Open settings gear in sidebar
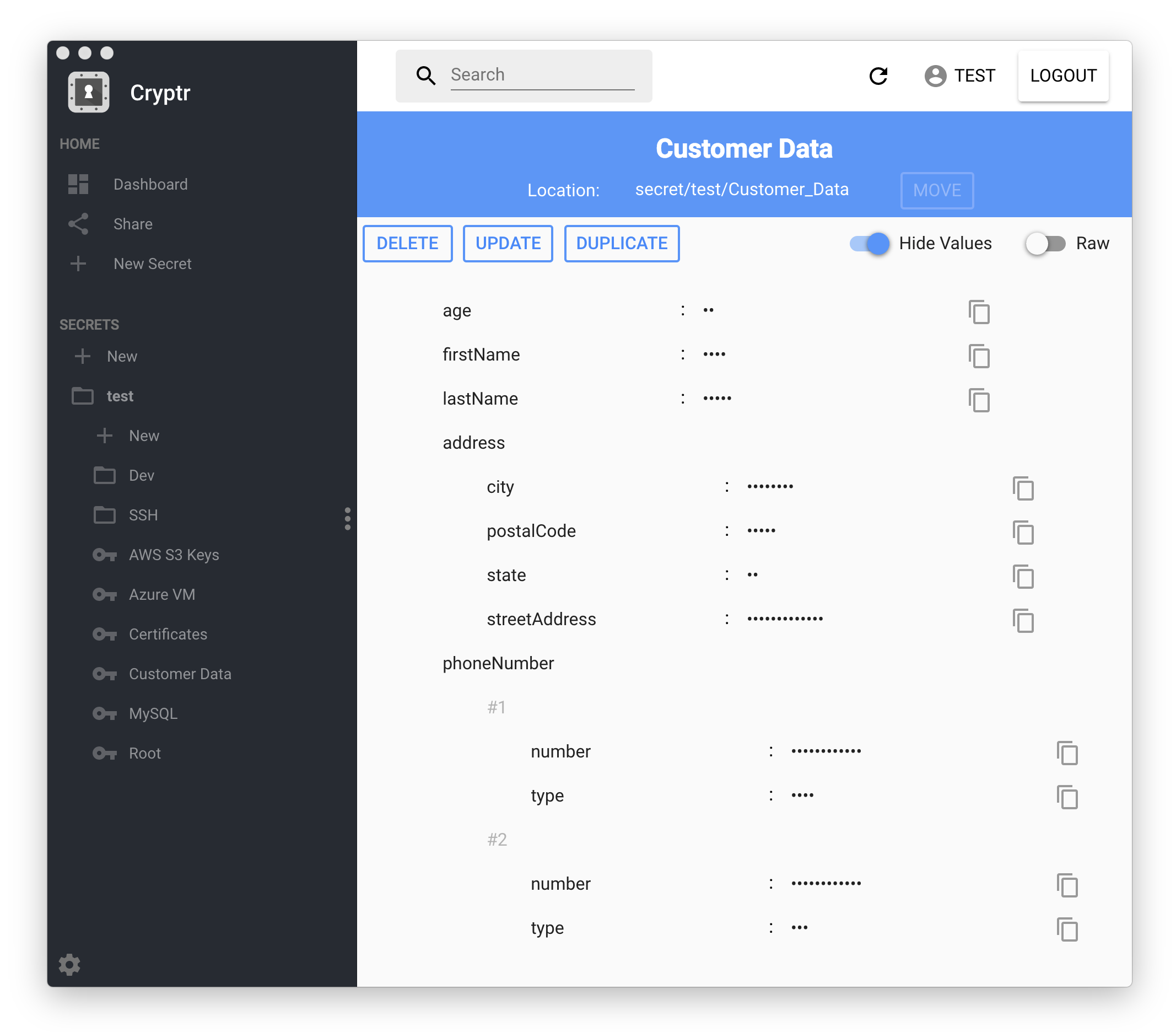Screen dimensions: 1176x1032 [x=69, y=964]
